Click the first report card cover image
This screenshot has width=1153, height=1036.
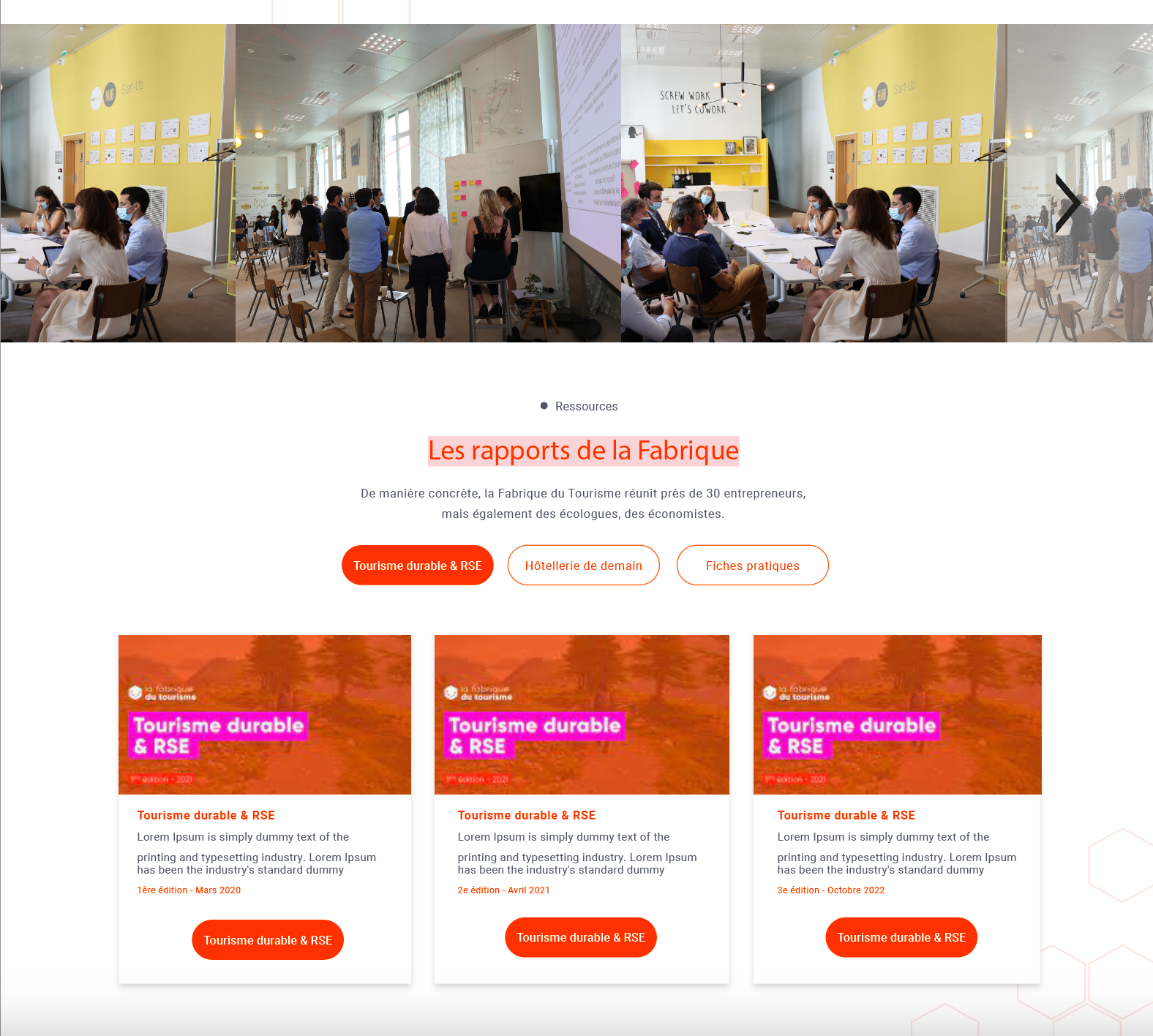coord(265,715)
